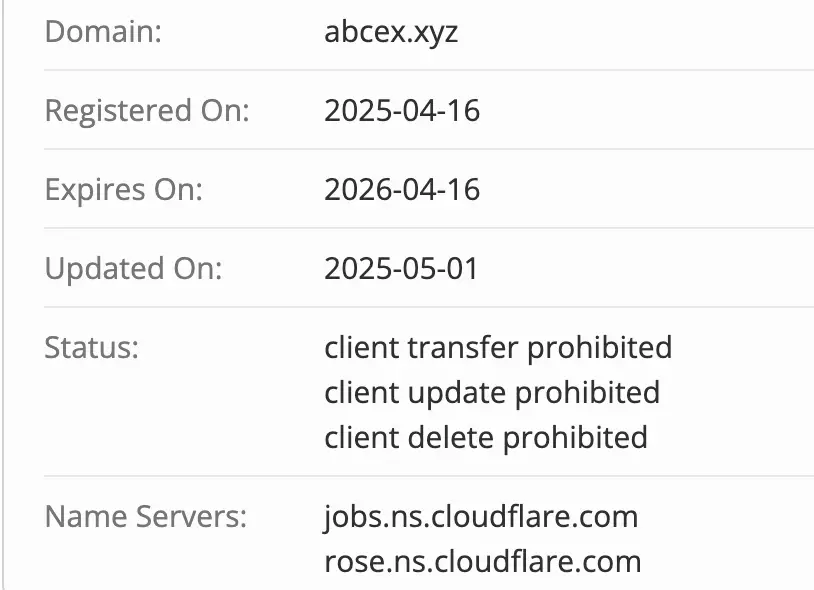Click the word prohibited in transfer status
Image resolution: width=814 pixels, height=590 pixels.
[x=600, y=348]
